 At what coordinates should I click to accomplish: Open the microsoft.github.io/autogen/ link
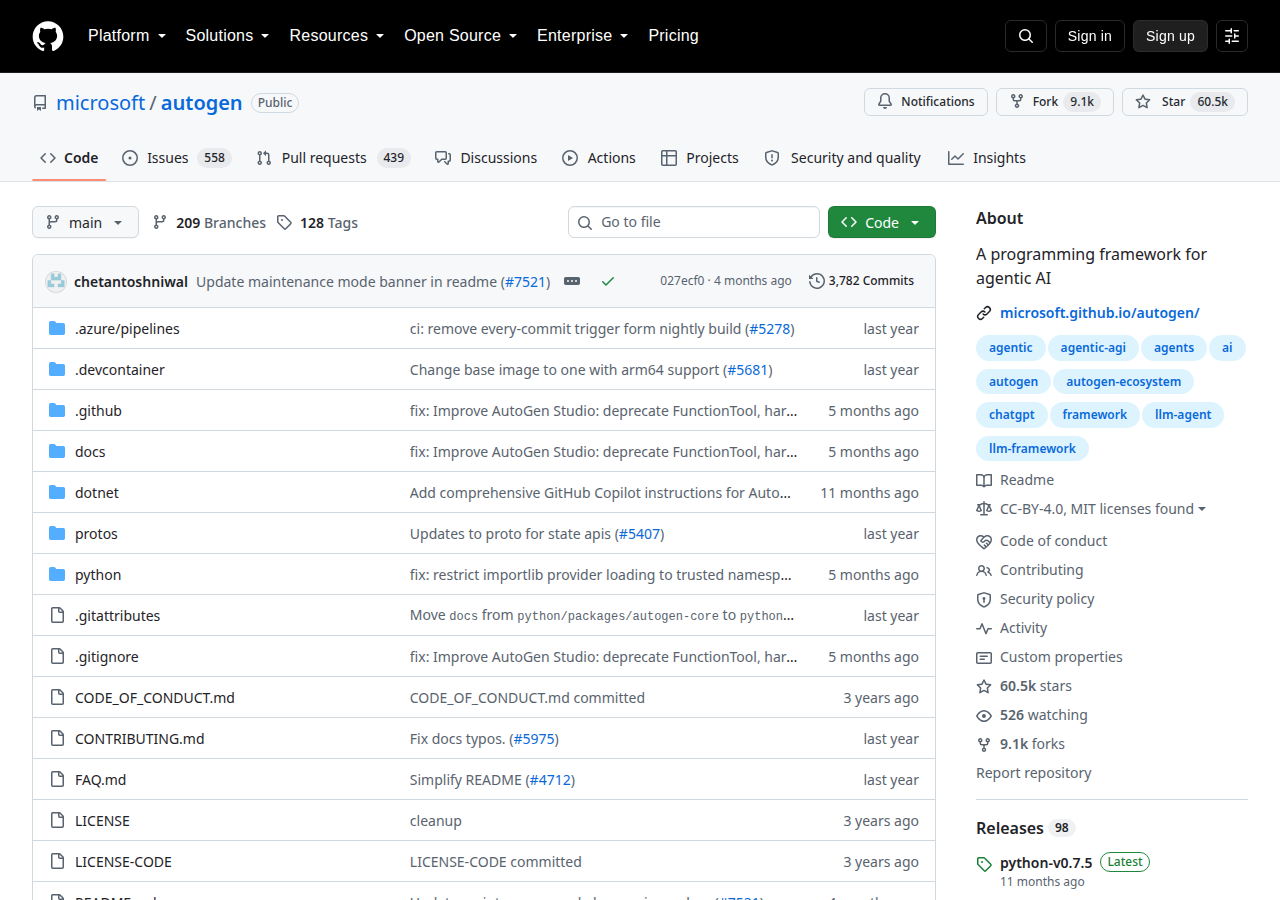[1100, 313]
